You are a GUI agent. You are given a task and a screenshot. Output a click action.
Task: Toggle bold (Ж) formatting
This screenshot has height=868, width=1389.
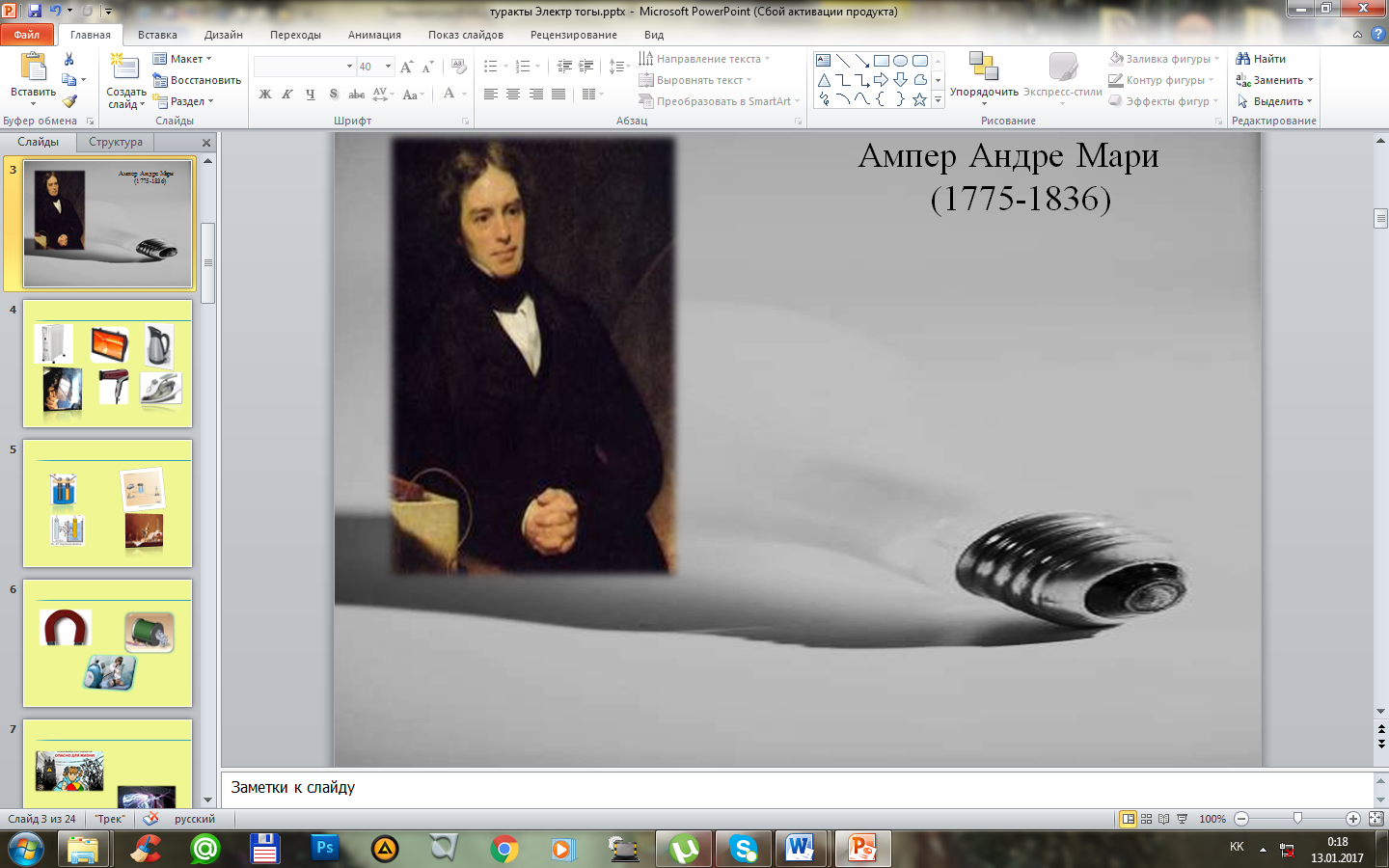coord(265,95)
